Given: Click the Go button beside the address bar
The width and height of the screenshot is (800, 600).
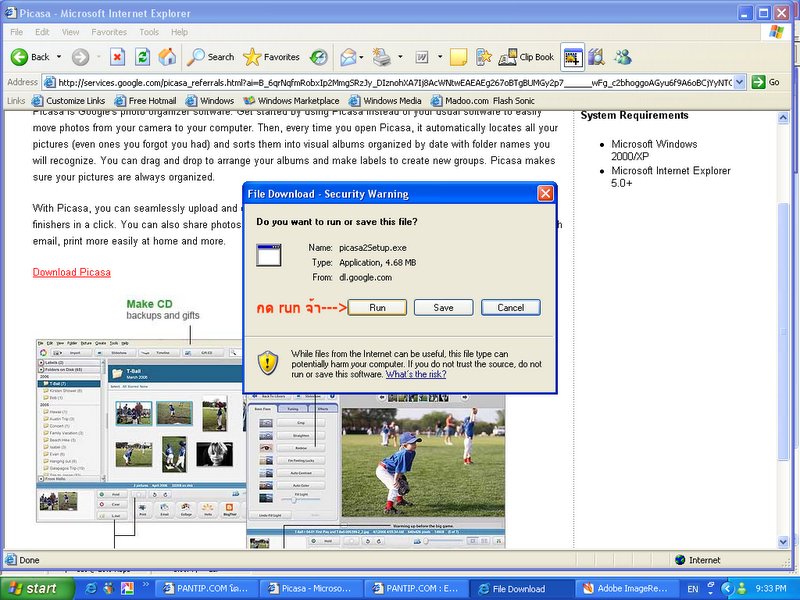Looking at the screenshot, I should (x=765, y=82).
